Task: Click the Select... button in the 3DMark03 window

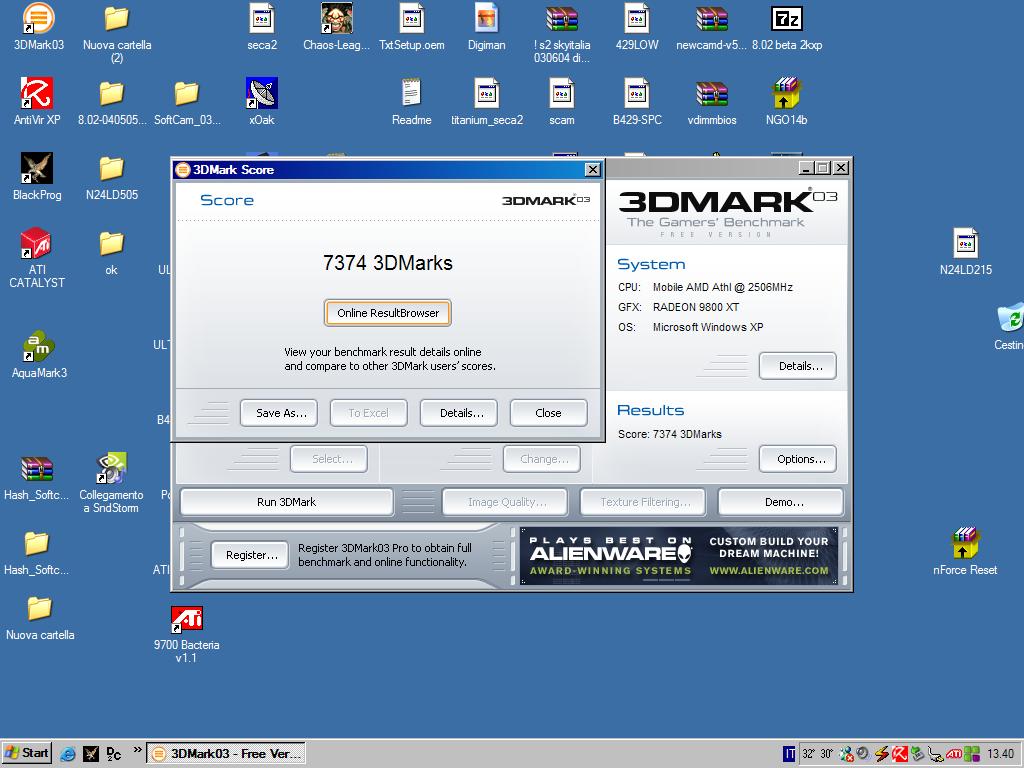Action: click(328, 459)
